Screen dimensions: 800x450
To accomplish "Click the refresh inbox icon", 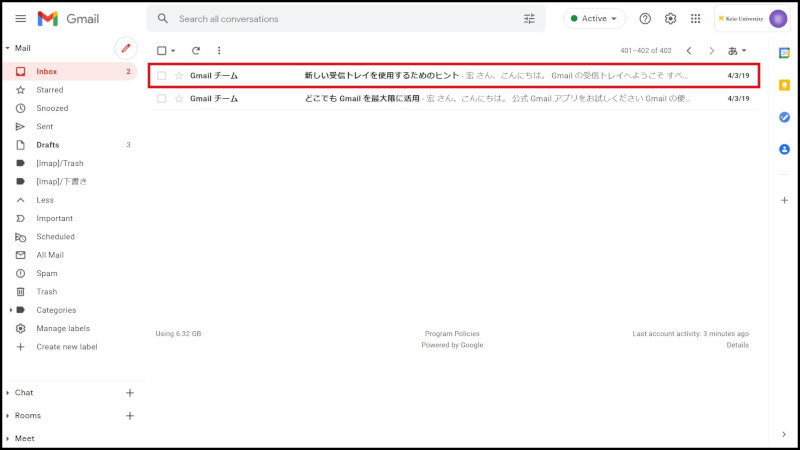I will [196, 50].
